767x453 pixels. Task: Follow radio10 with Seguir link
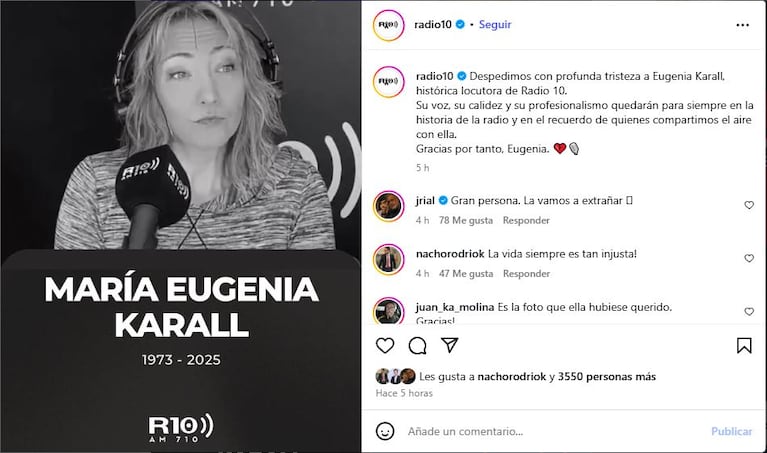495,24
